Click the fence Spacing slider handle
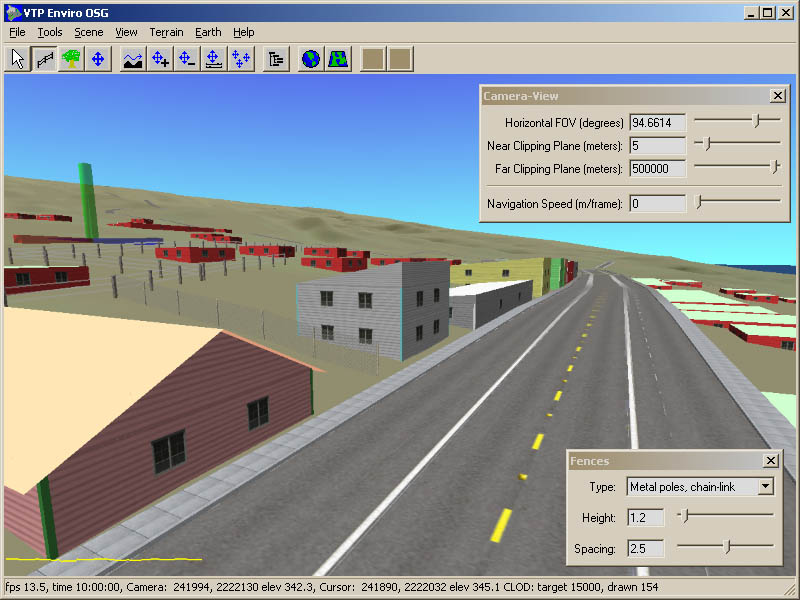 click(728, 547)
